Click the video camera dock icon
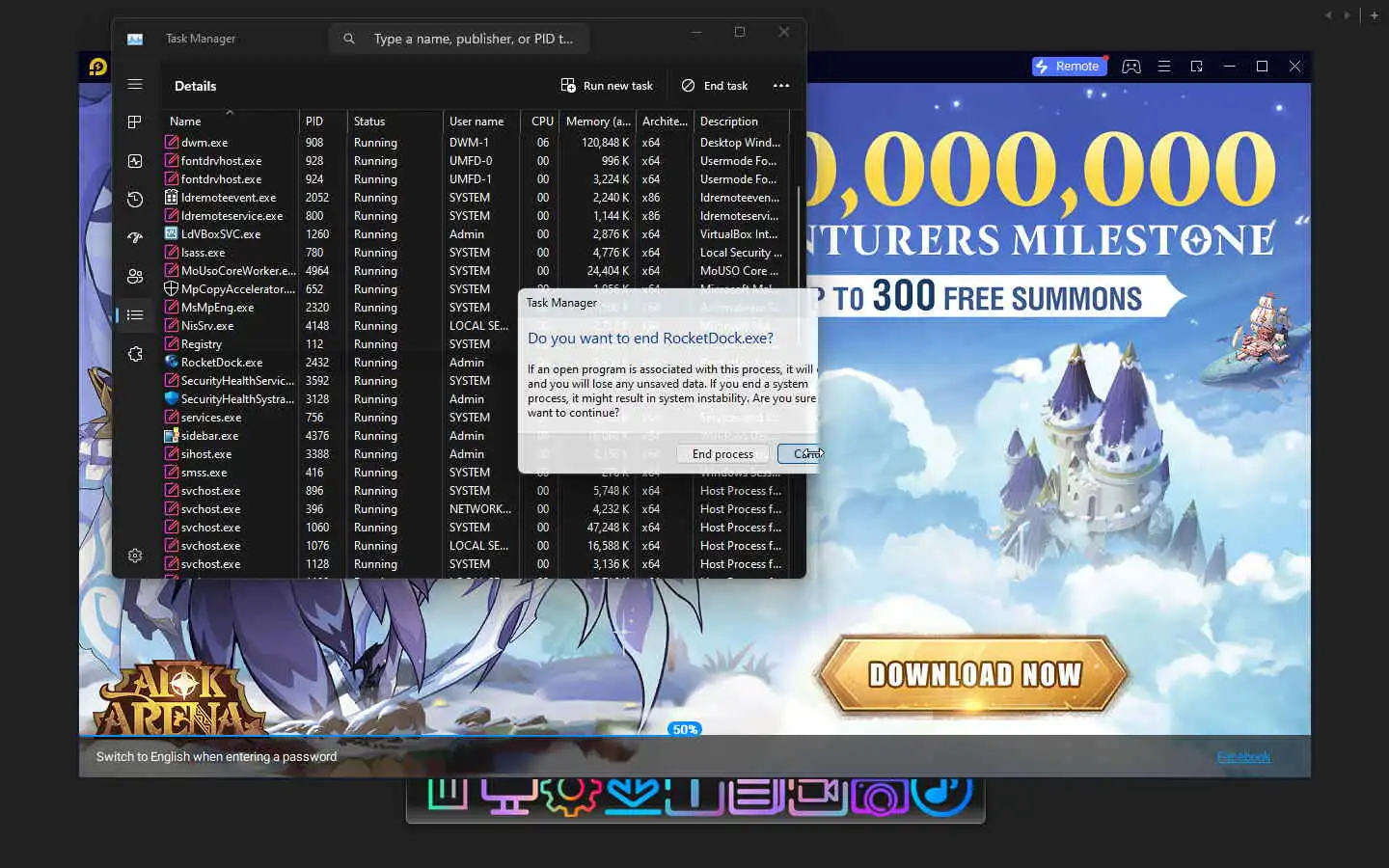 point(818,795)
